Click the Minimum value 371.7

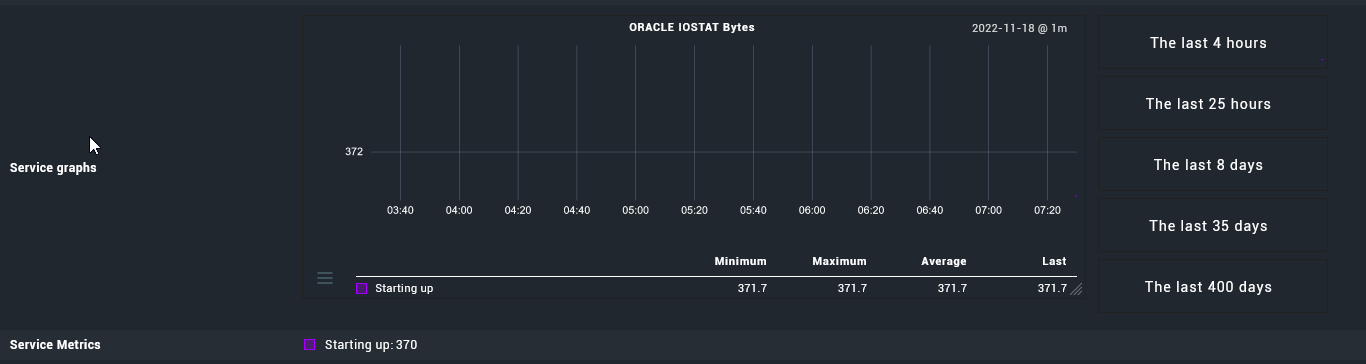752,288
